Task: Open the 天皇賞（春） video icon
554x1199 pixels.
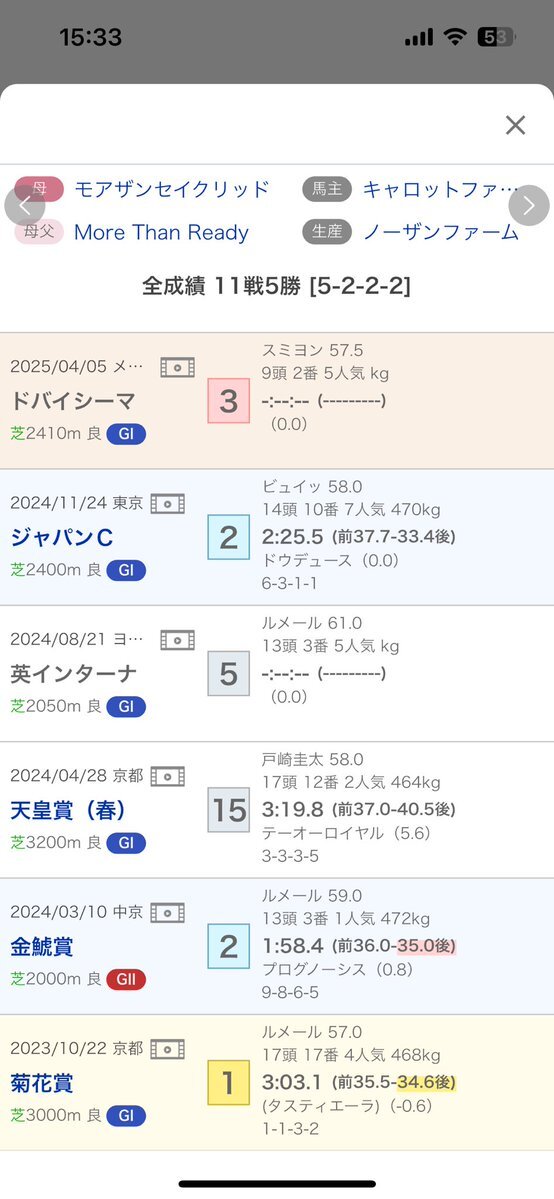Action: tap(168, 776)
